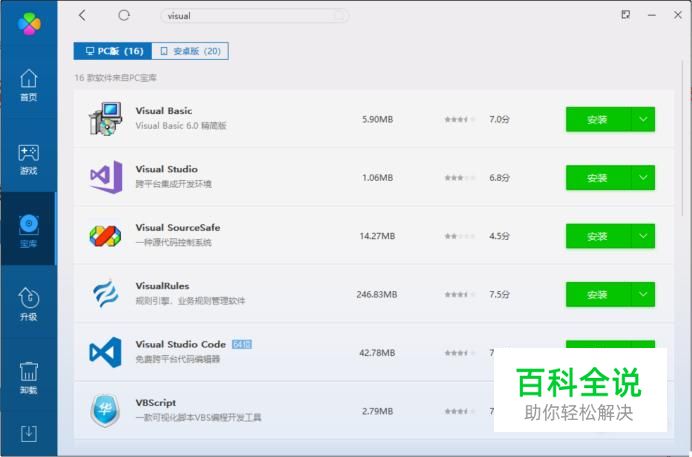Expand install options for Visual SourceSafe
This screenshot has height=457, width=692.
643,236
